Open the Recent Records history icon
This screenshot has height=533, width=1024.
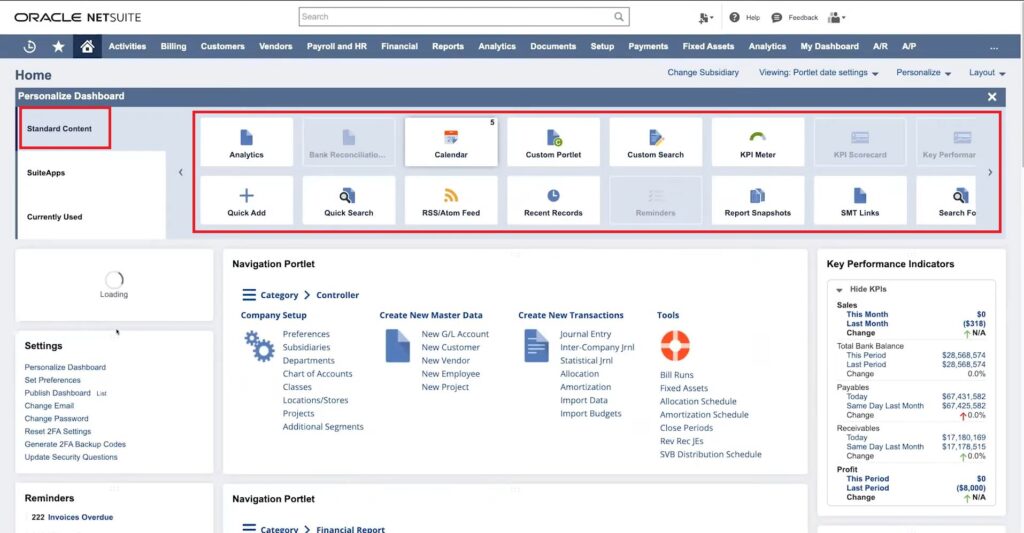click(29, 46)
